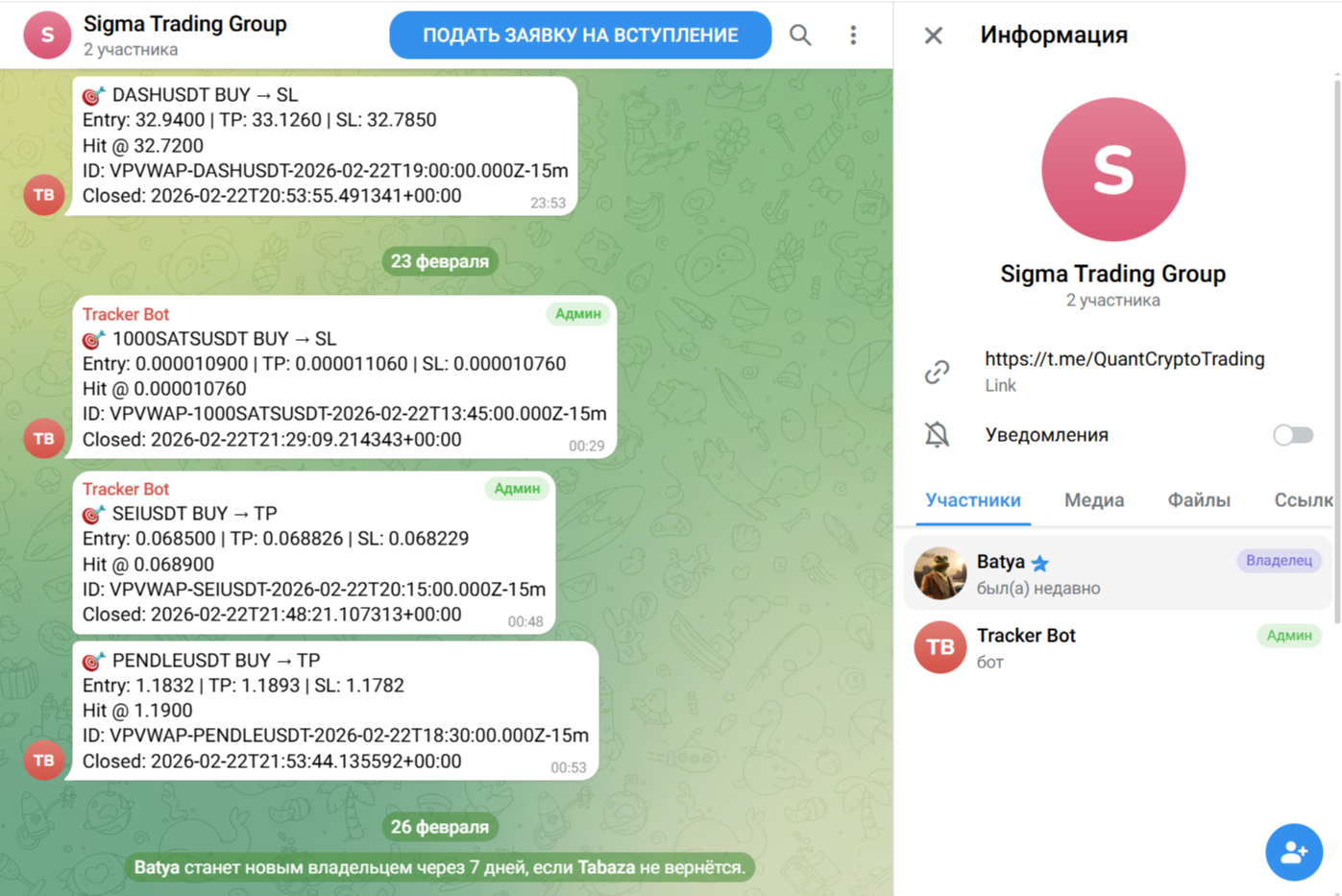Click TB avatar beside the PENDLEUSDT message
Viewport: 1342px width, 896px height.
tap(44, 760)
